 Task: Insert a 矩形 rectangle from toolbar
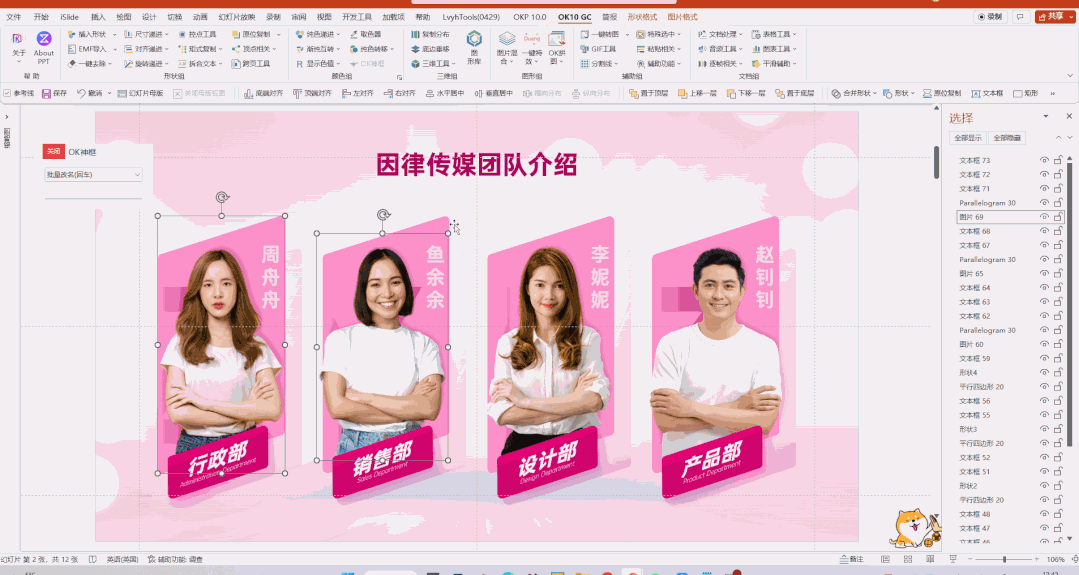tap(1026, 93)
